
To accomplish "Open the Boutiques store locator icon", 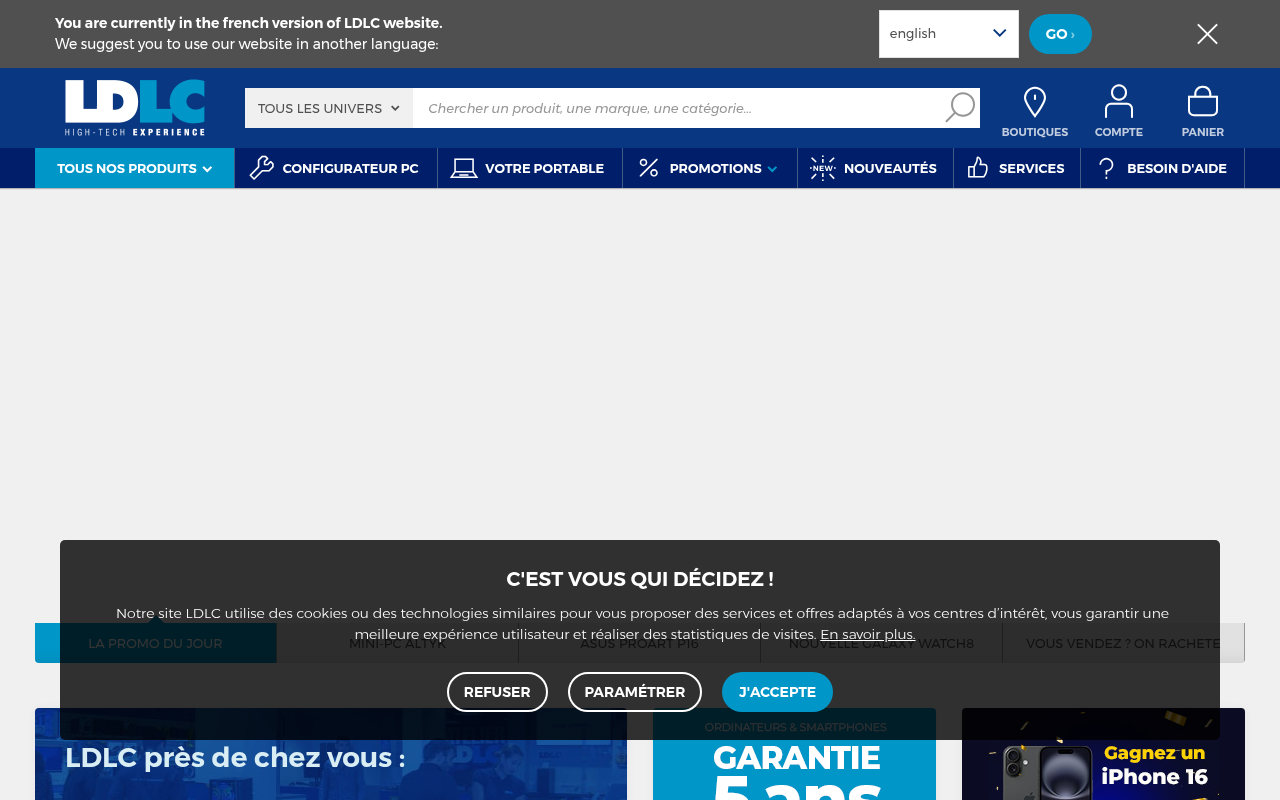I will coord(1035,102).
